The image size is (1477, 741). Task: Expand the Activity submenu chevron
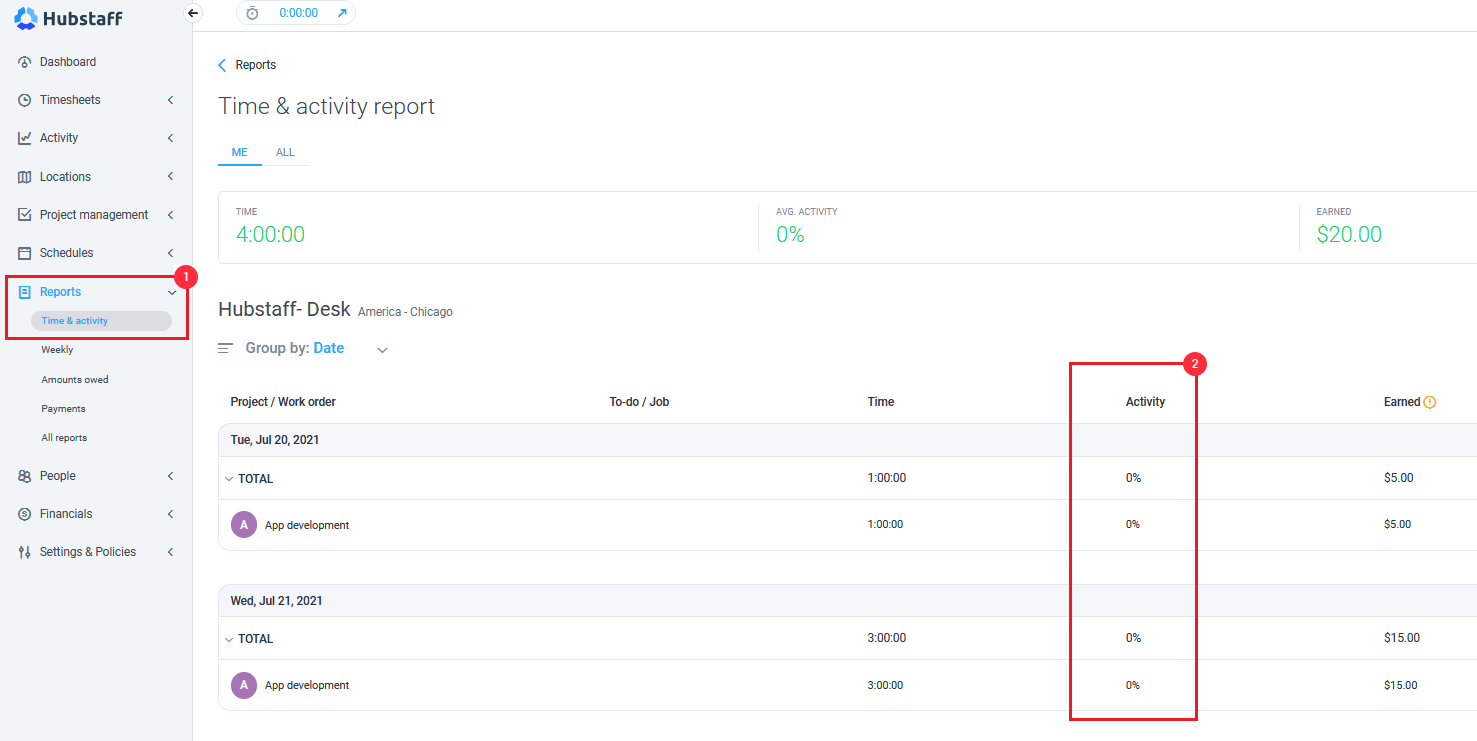tap(171, 138)
